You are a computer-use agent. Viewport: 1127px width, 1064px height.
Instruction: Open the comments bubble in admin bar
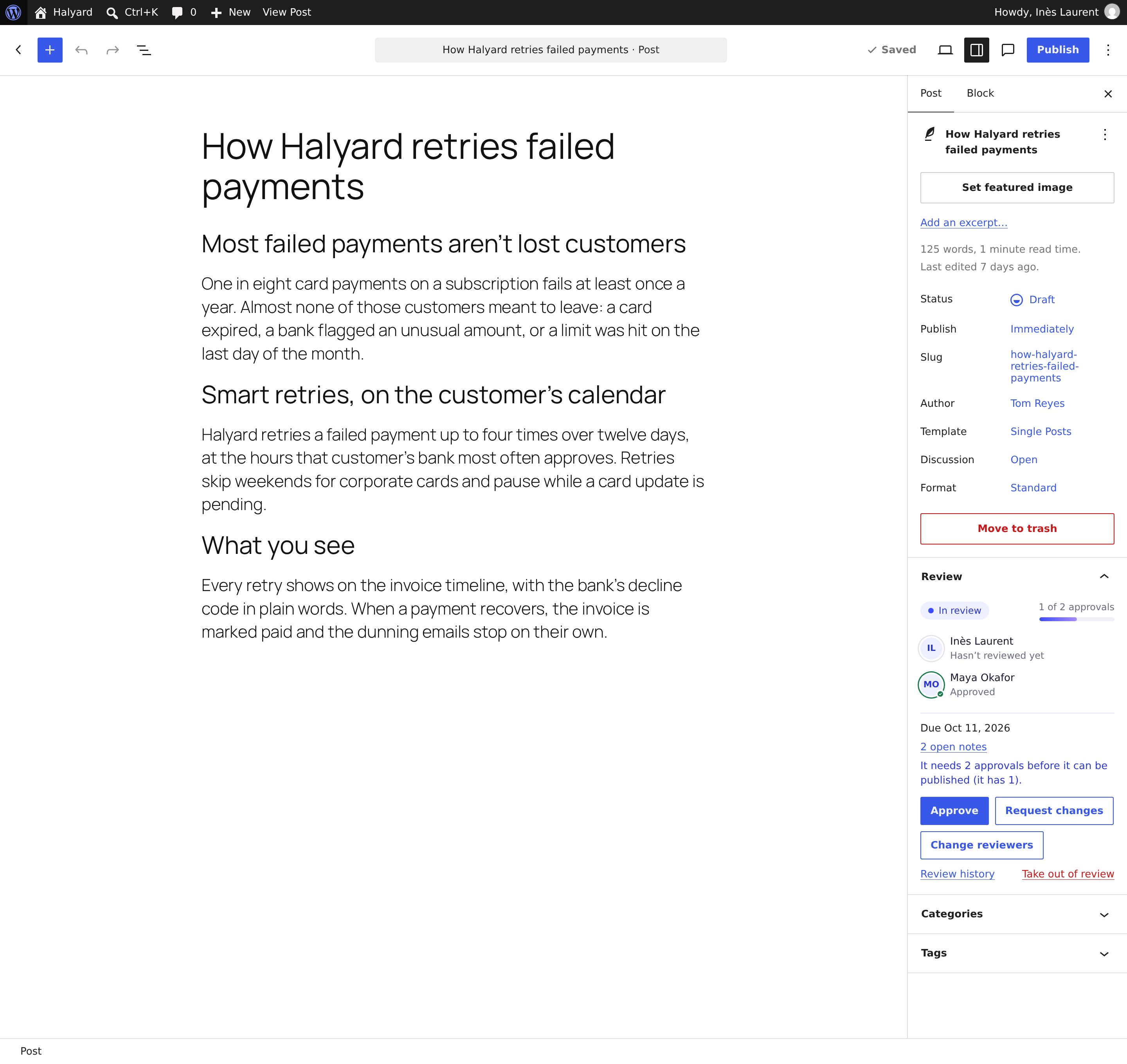pyautogui.click(x=184, y=12)
